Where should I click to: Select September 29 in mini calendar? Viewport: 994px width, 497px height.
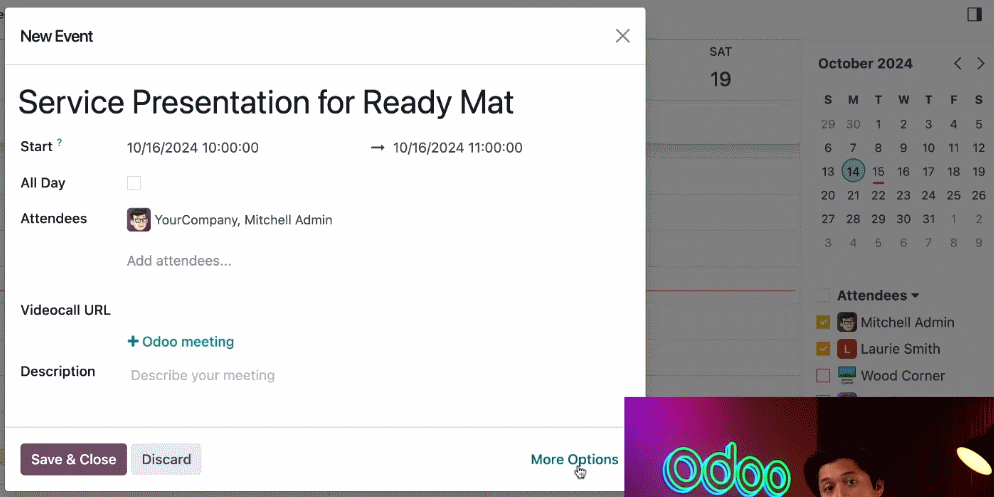coord(828,124)
